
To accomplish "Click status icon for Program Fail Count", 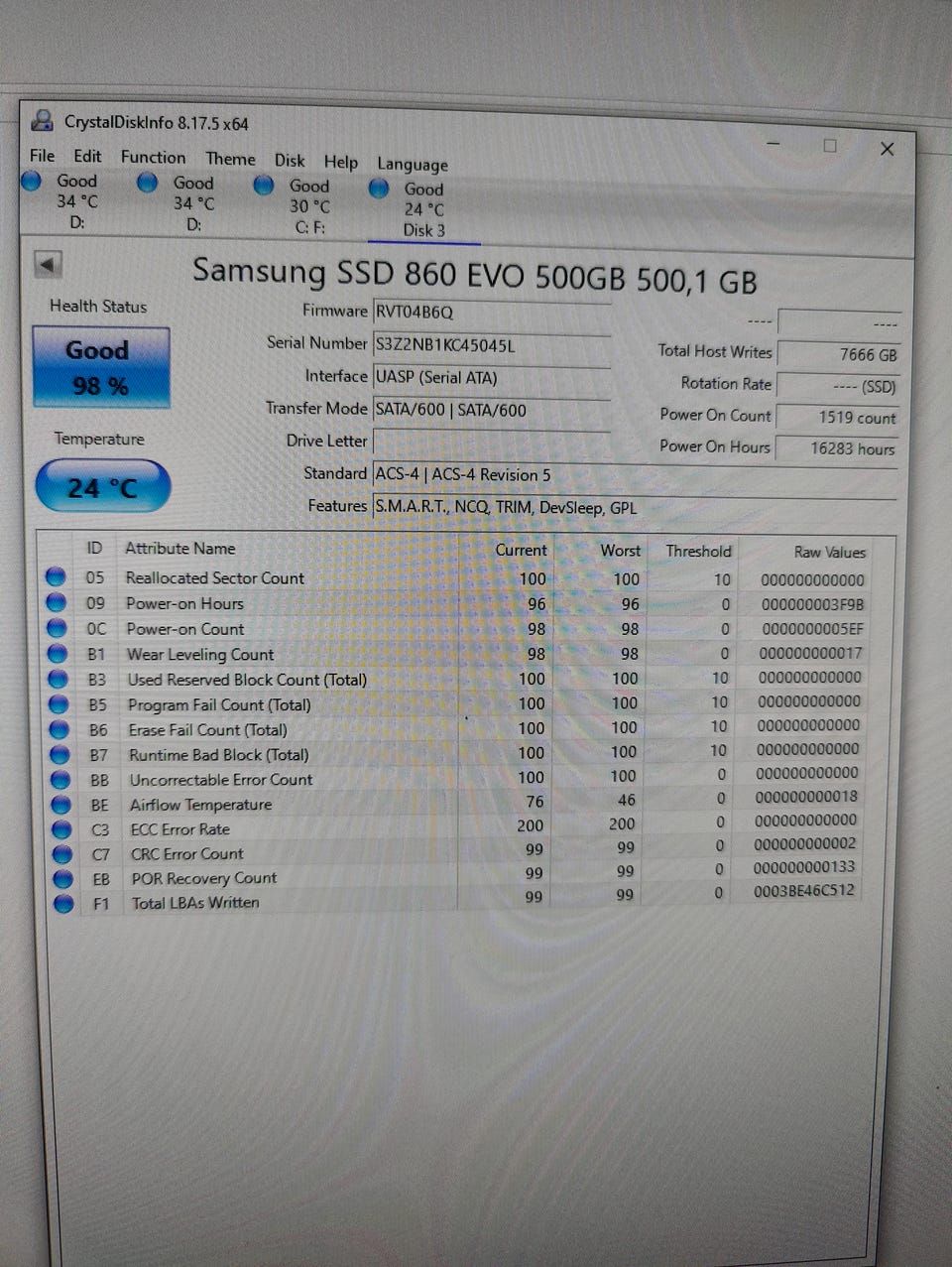I will click(59, 703).
